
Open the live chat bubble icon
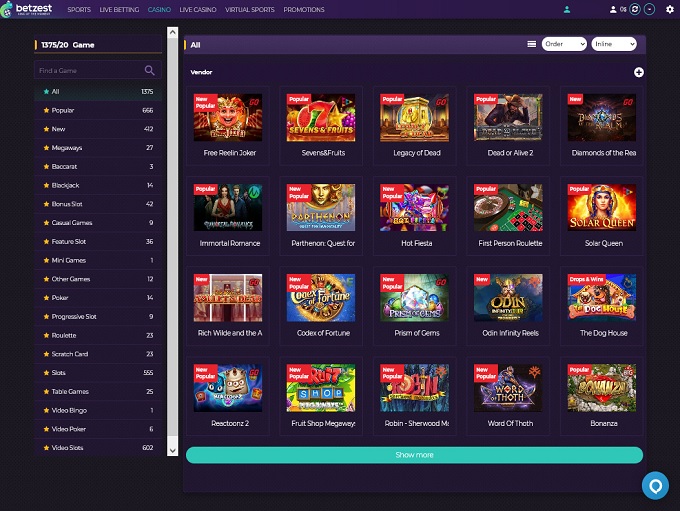point(655,485)
